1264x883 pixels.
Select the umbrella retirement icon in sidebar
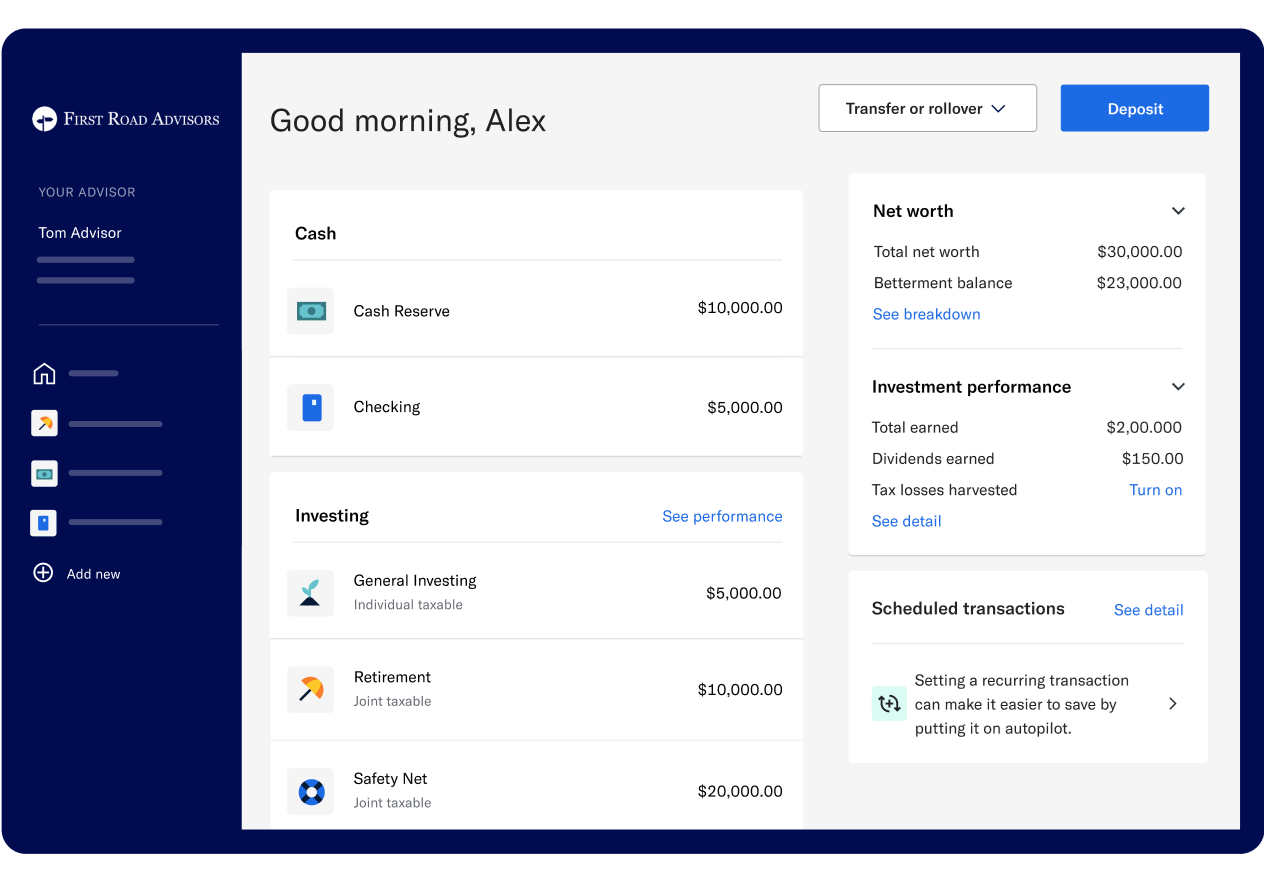tap(44, 423)
